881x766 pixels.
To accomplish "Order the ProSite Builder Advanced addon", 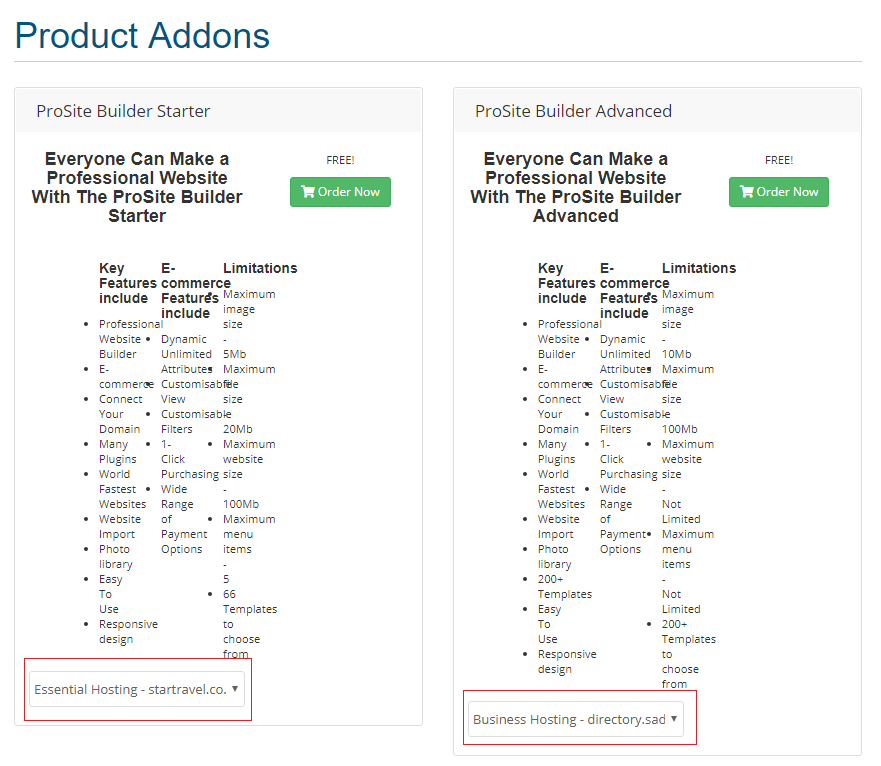I will click(x=778, y=192).
